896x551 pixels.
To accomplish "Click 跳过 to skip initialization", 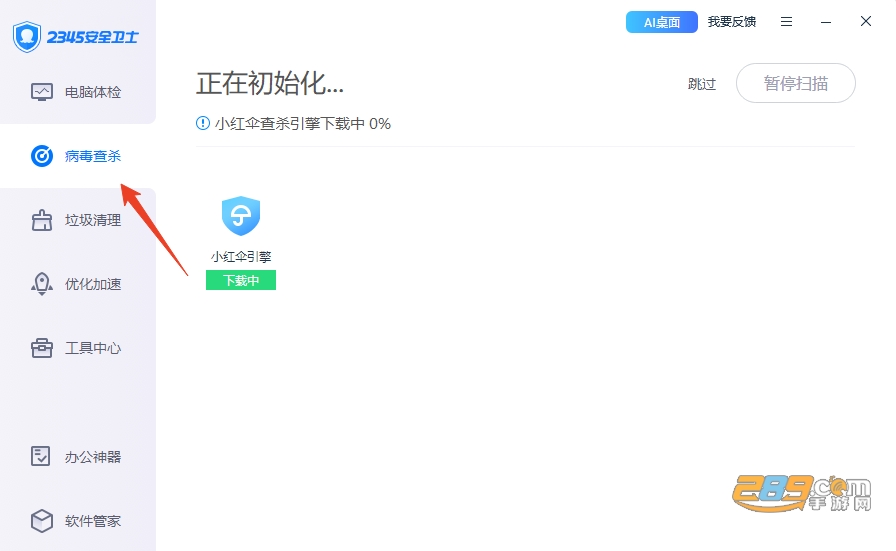I will [x=702, y=84].
